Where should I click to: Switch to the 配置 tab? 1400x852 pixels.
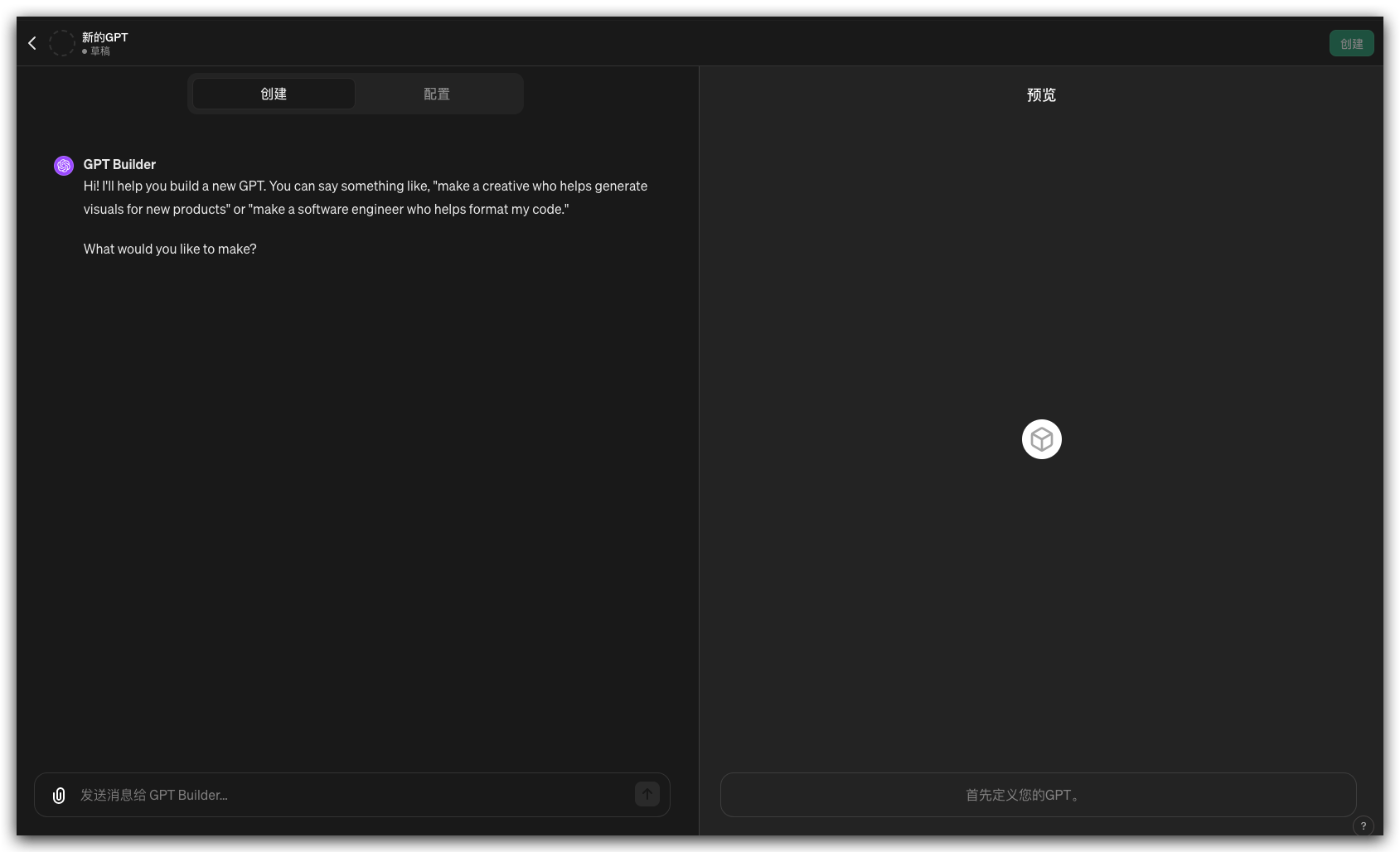437,94
